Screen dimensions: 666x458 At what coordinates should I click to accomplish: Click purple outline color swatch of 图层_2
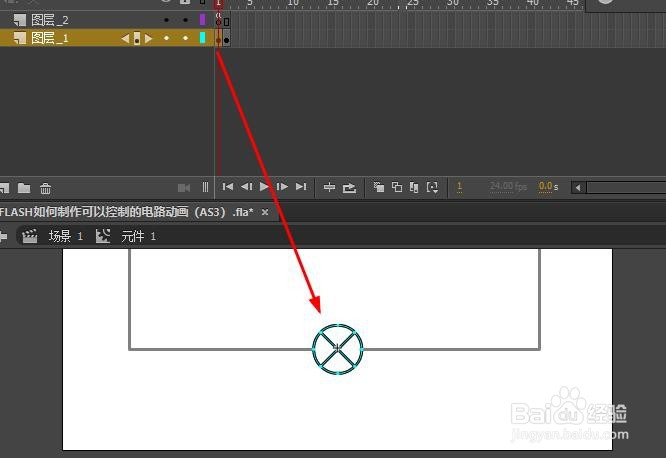(203, 19)
